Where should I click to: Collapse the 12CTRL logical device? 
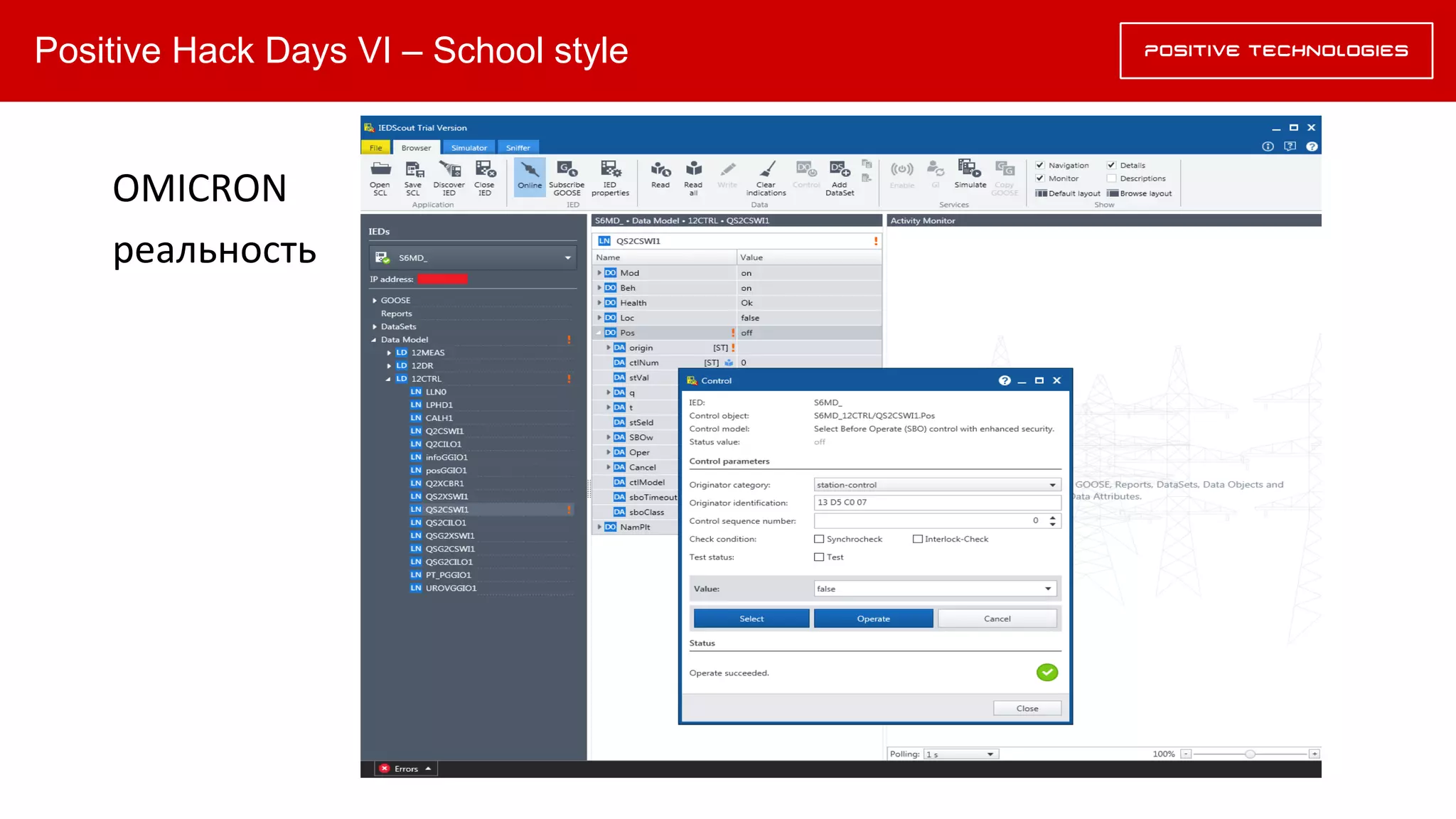pyautogui.click(x=388, y=379)
